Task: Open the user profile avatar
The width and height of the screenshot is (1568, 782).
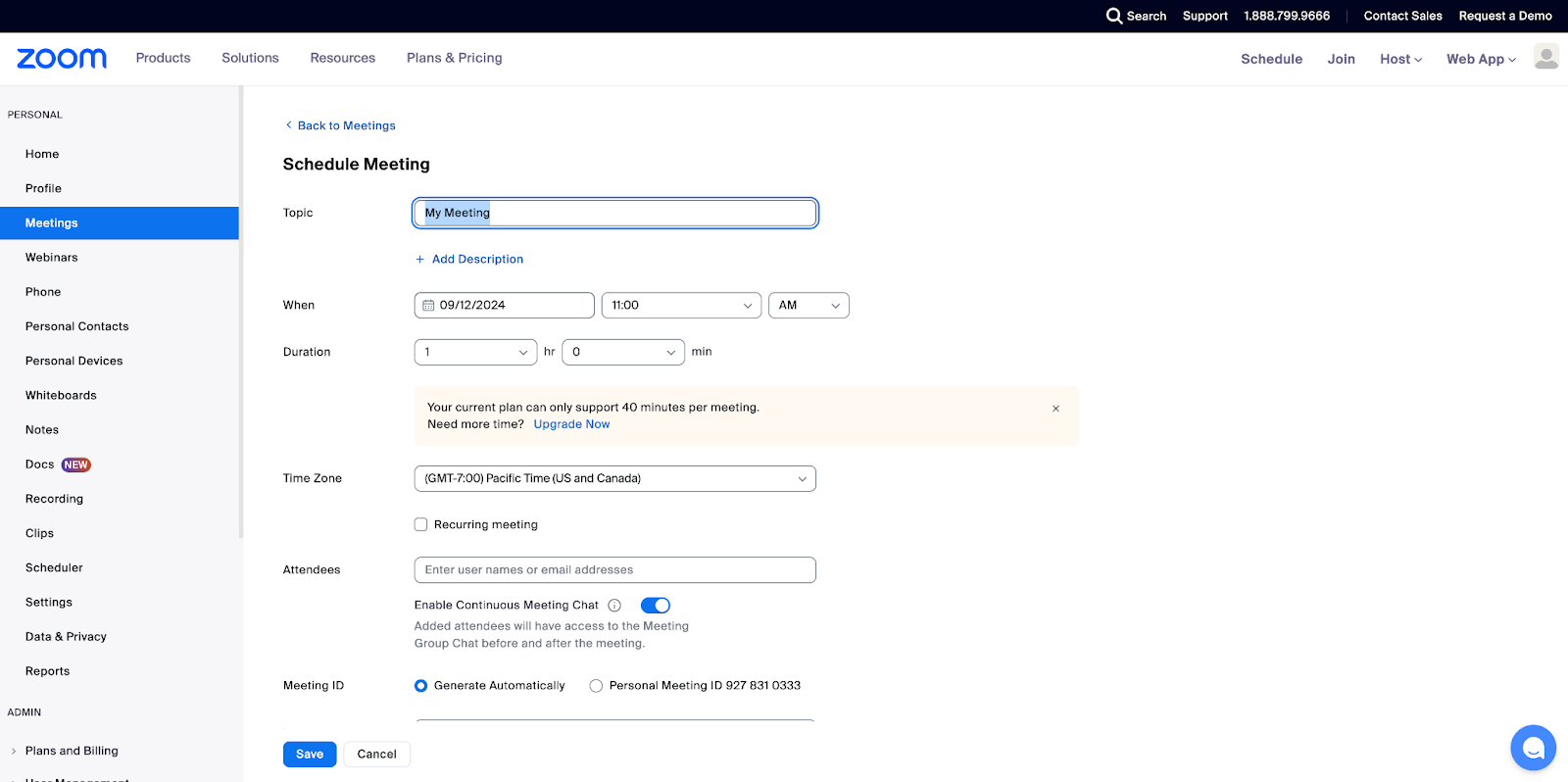Action: pyautogui.click(x=1546, y=58)
